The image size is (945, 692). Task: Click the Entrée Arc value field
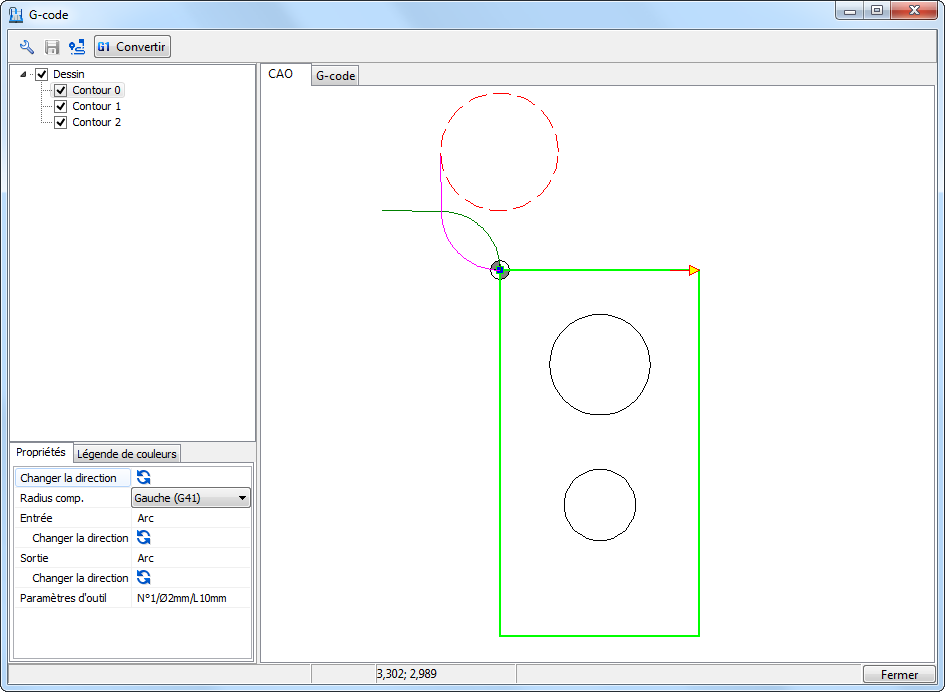pyautogui.click(x=190, y=518)
